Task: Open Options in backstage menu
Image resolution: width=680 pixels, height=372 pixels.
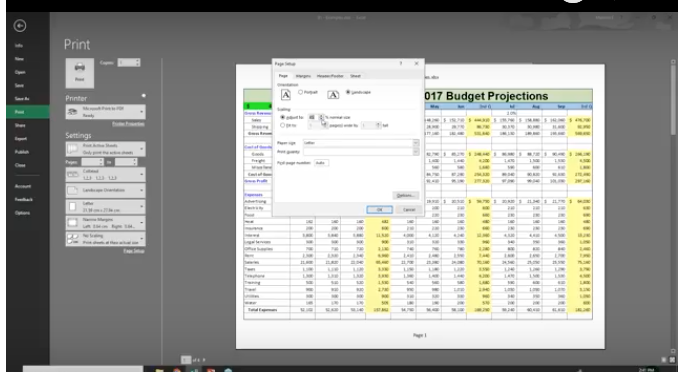Action: pyautogui.click(x=22, y=213)
